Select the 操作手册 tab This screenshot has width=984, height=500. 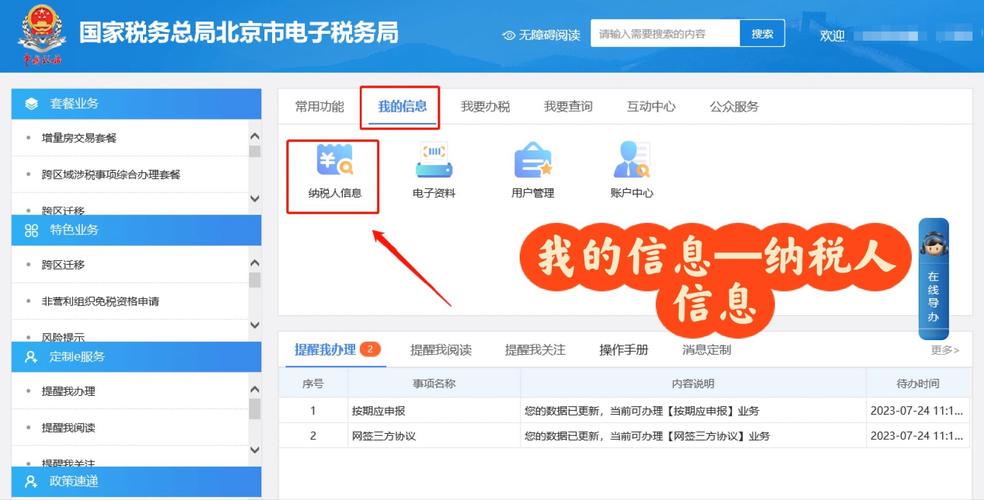(624, 350)
